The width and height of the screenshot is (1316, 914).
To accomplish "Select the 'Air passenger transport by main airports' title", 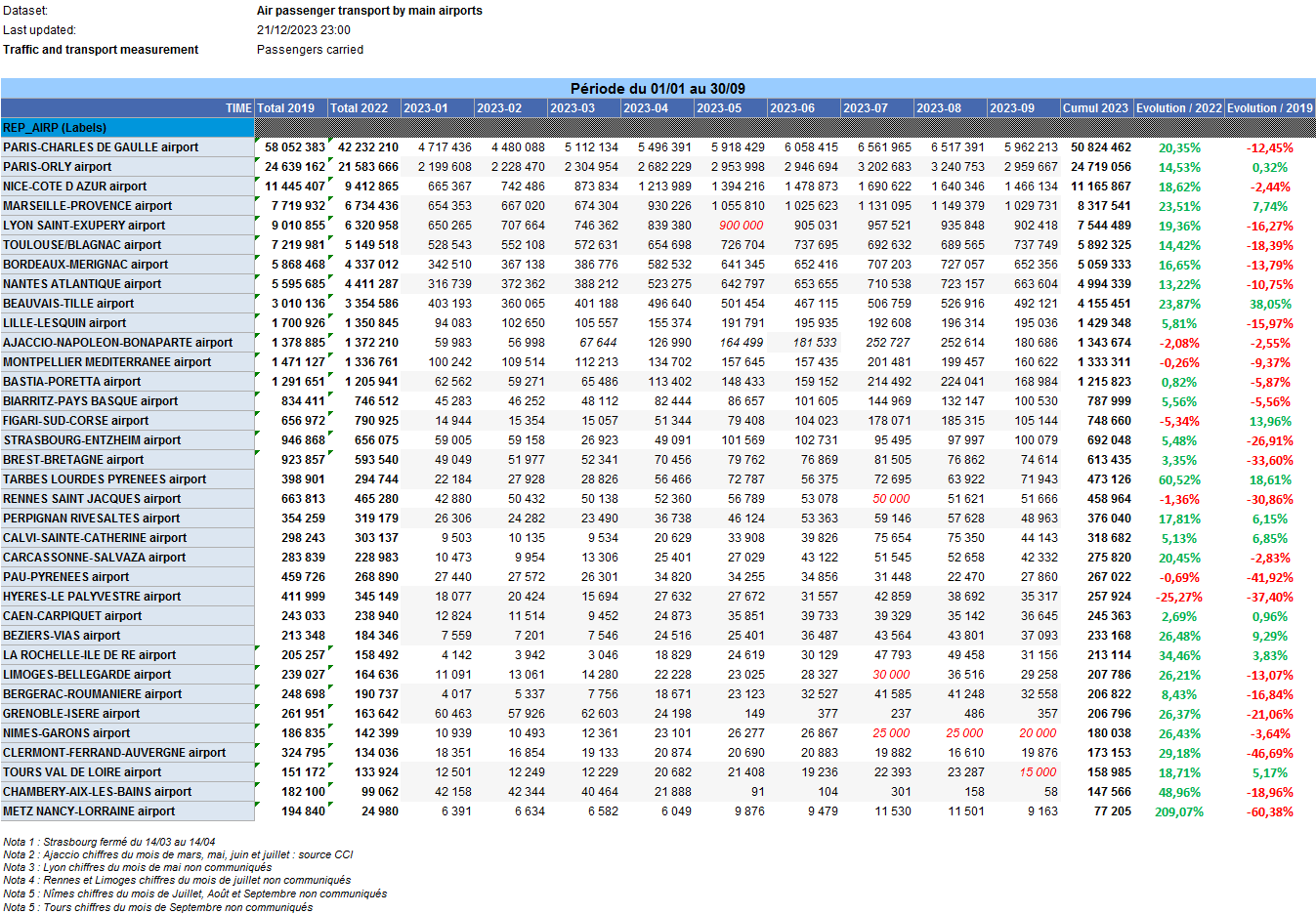I will [369, 11].
